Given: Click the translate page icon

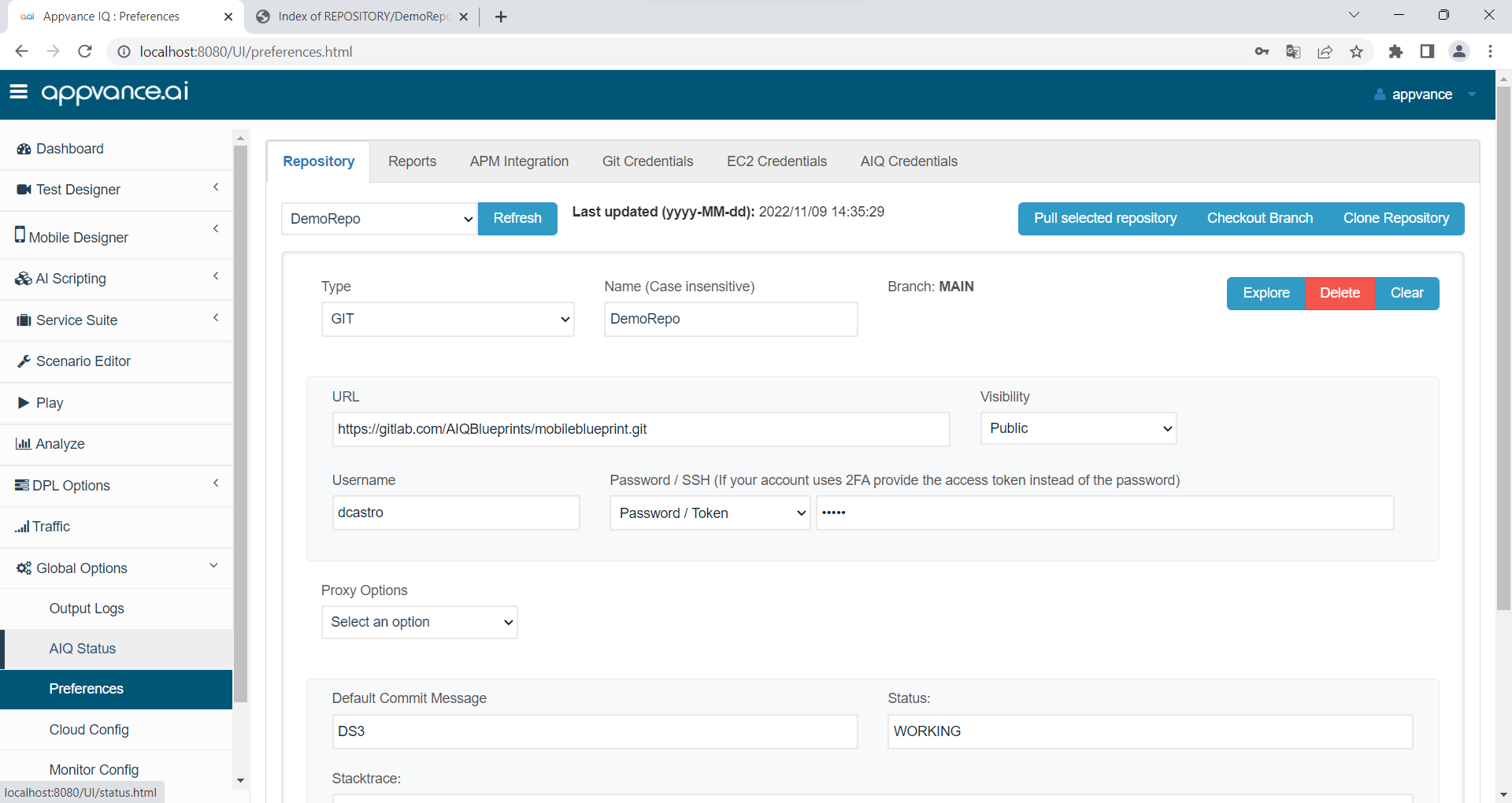Looking at the screenshot, I should tap(1293, 52).
